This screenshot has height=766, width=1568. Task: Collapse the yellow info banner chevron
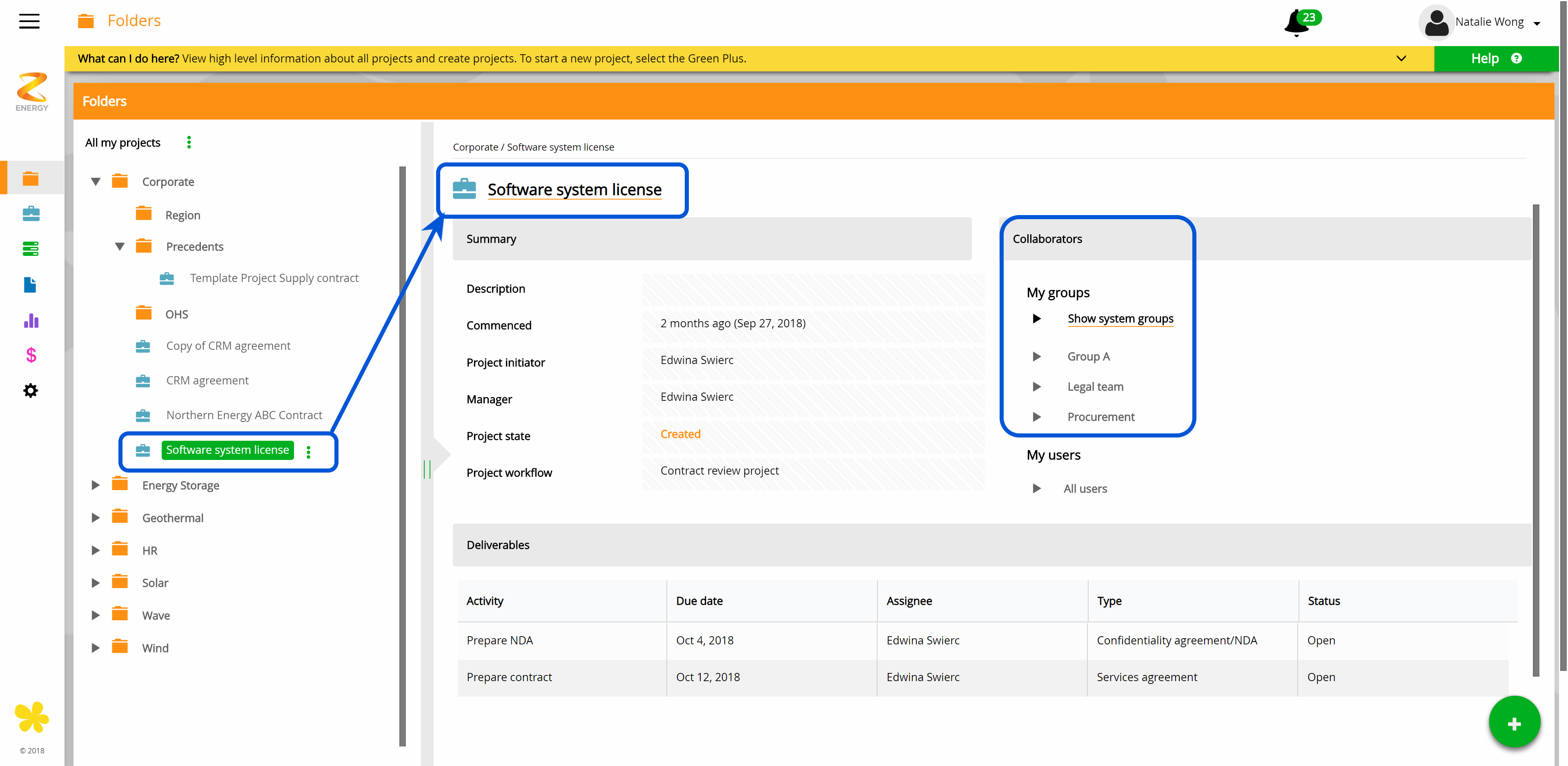tap(1401, 58)
